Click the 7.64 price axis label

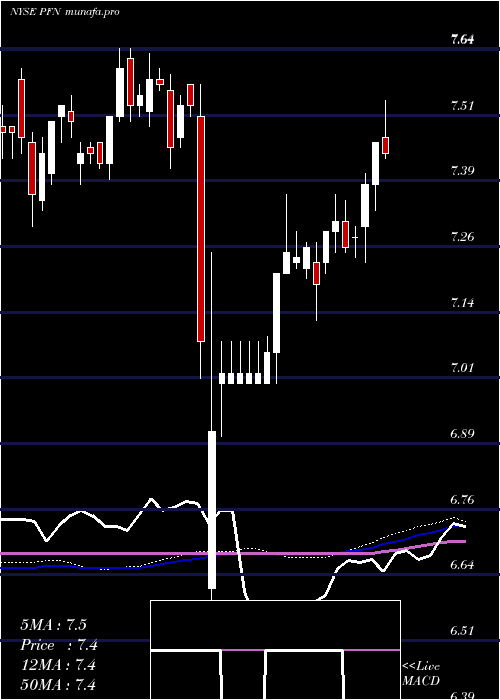(462, 40)
